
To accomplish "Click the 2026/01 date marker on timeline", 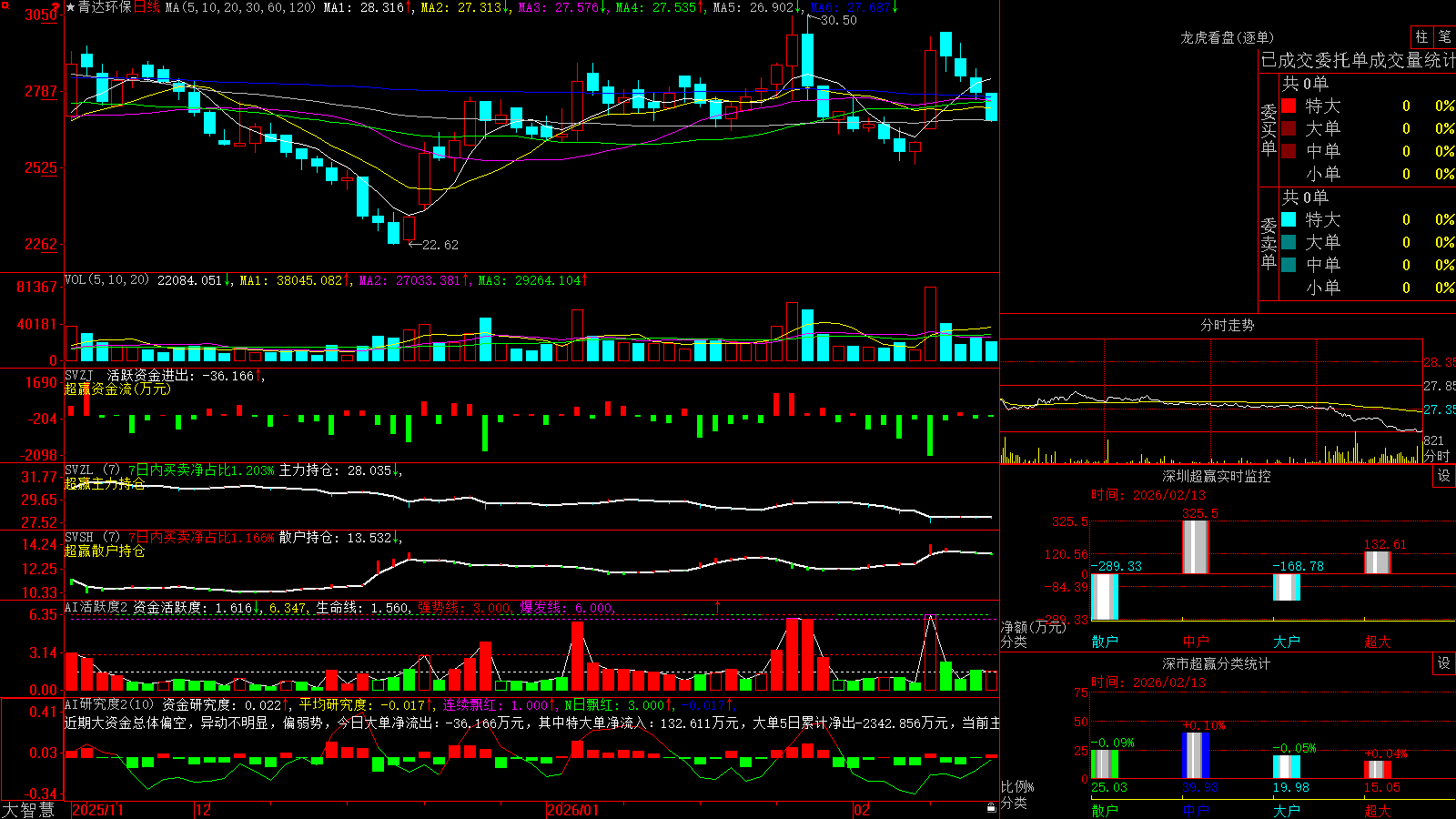I will (x=573, y=809).
